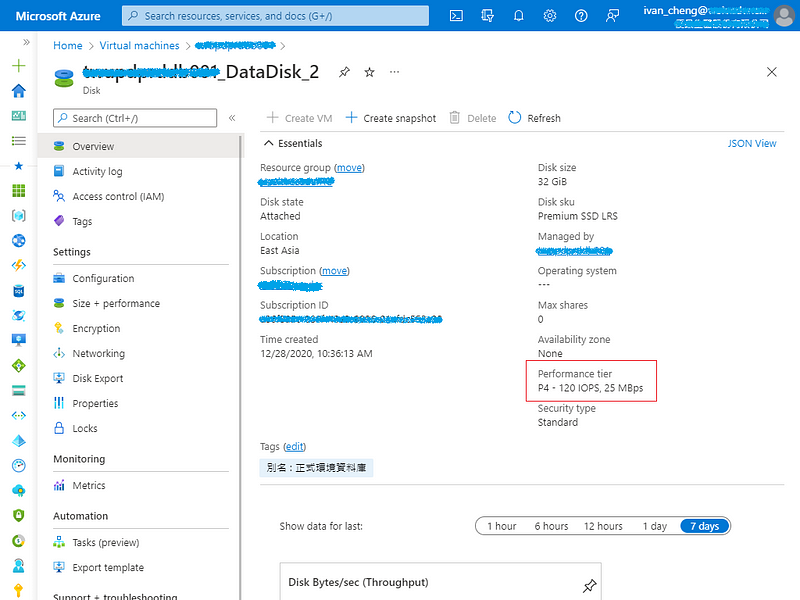Image resolution: width=800 pixels, height=600 pixels.
Task: Pin the disk to dashboard
Action: click(x=342, y=72)
